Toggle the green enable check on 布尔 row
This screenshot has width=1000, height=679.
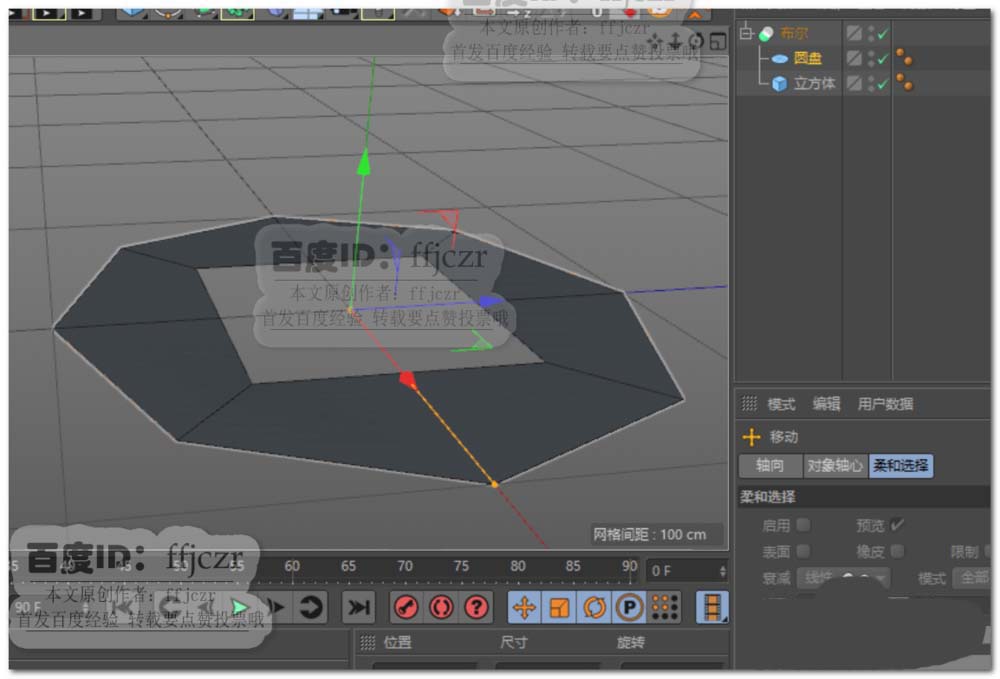coord(883,34)
